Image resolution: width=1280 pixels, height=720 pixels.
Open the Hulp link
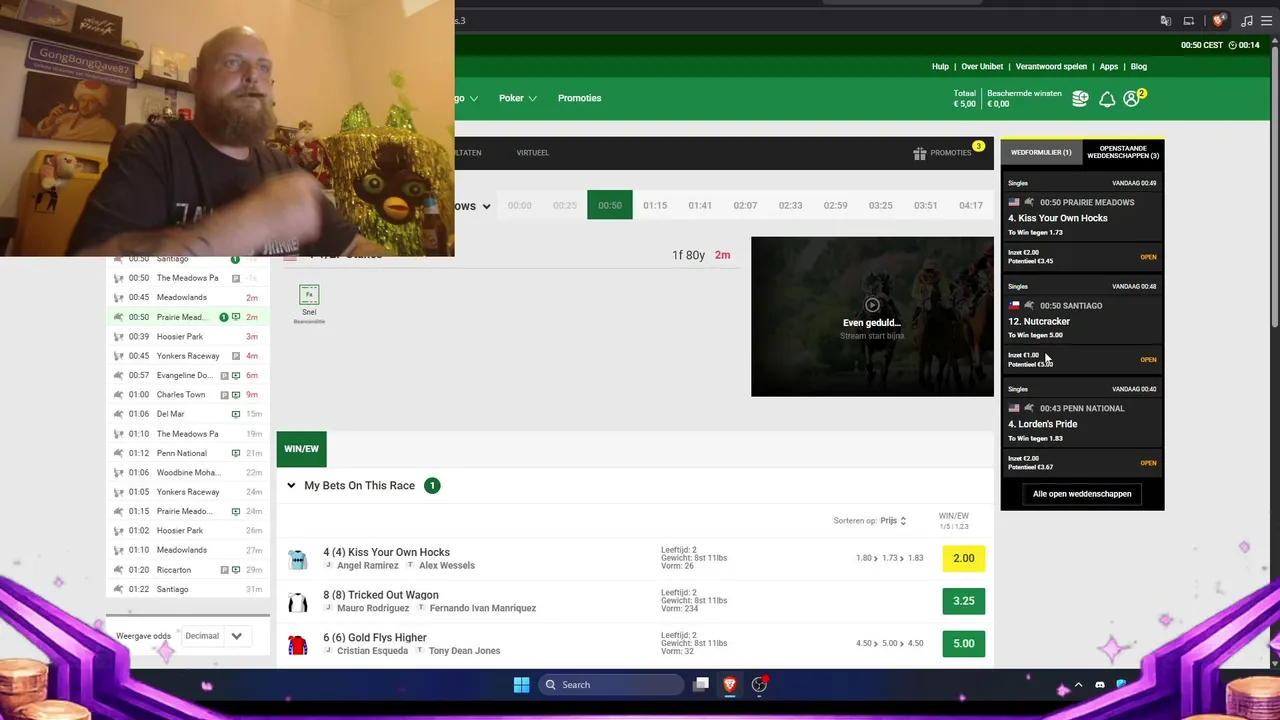940,67
